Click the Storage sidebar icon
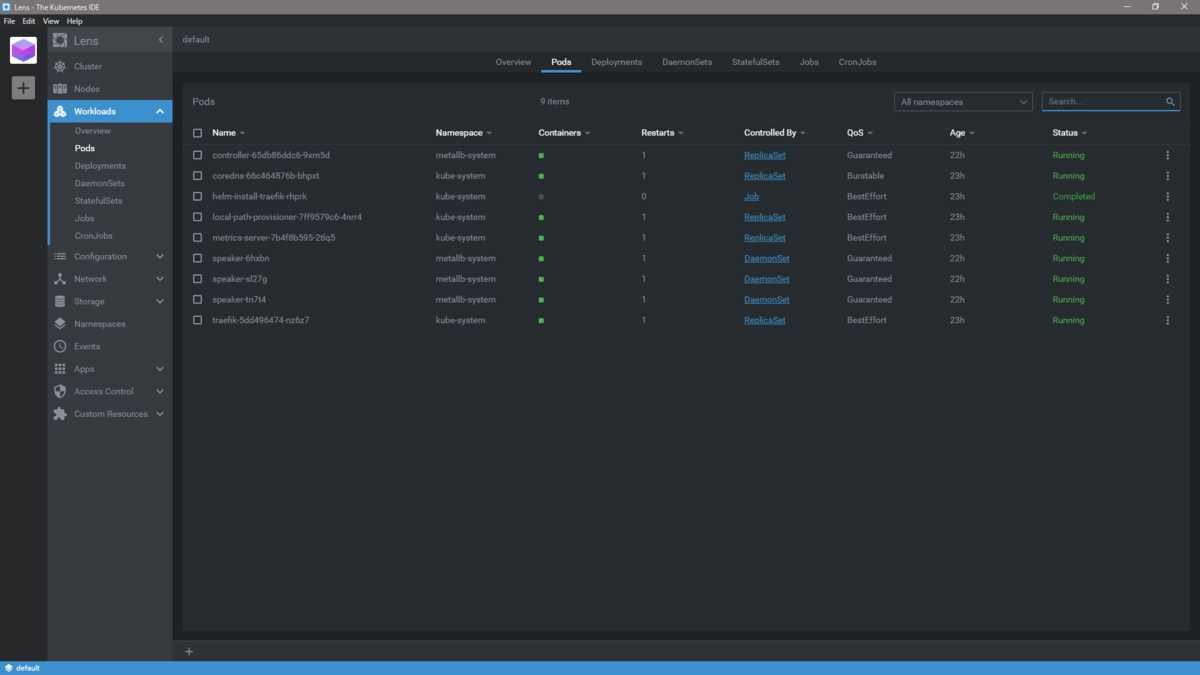This screenshot has width=1200, height=675. point(60,301)
